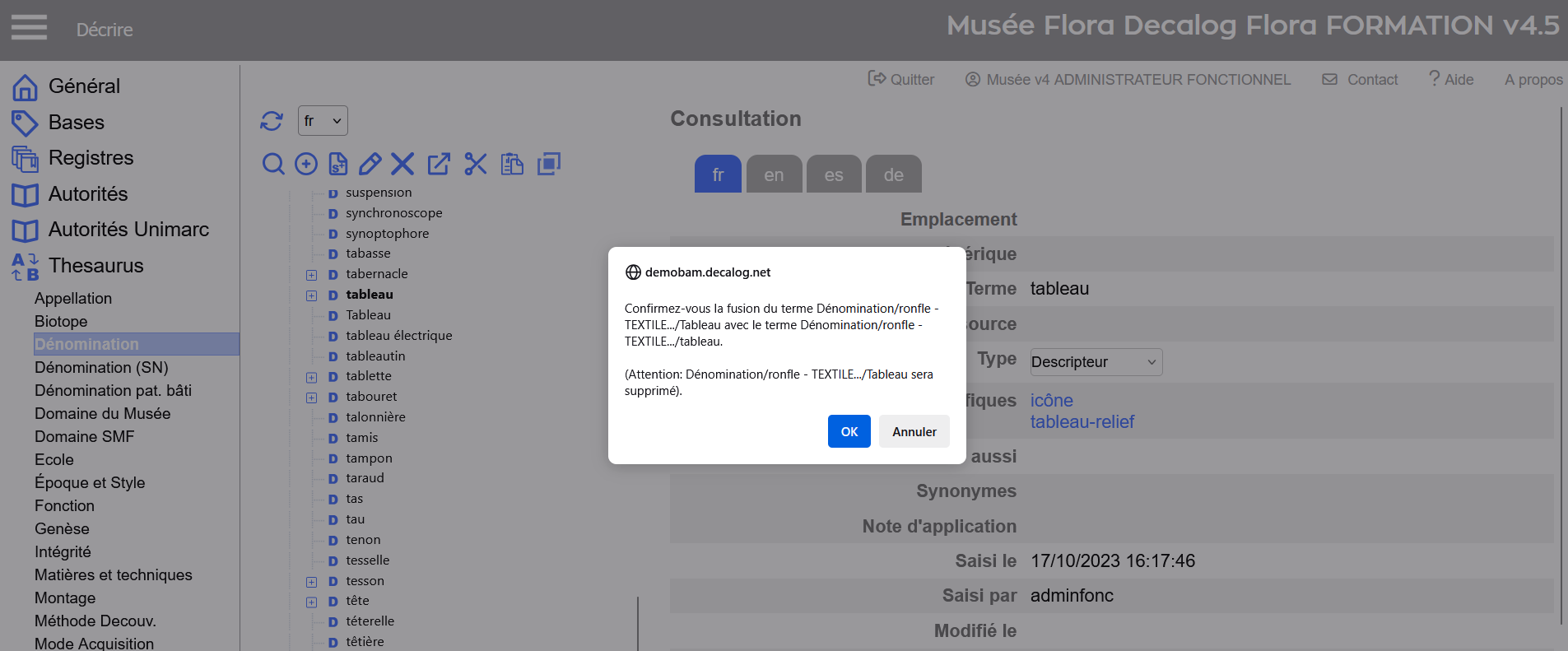Select Autorités Unimarc in sidebar menu

click(128, 230)
